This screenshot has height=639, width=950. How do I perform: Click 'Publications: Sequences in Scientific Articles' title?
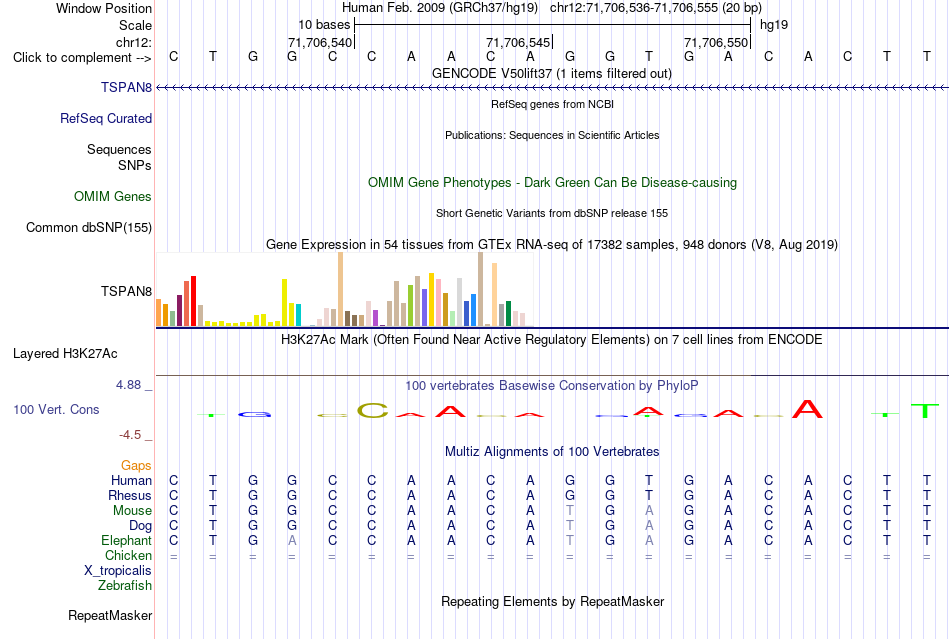(x=552, y=135)
